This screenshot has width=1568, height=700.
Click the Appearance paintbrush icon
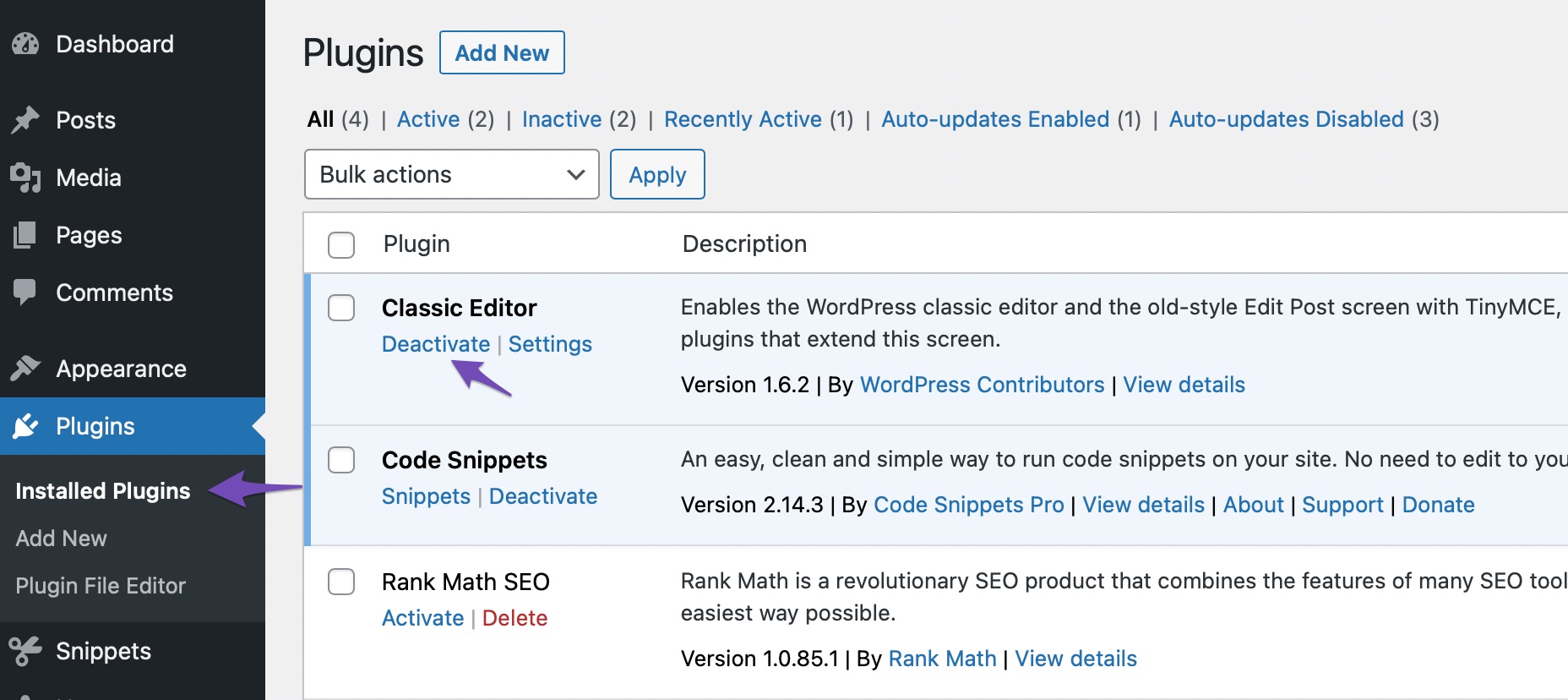25,369
